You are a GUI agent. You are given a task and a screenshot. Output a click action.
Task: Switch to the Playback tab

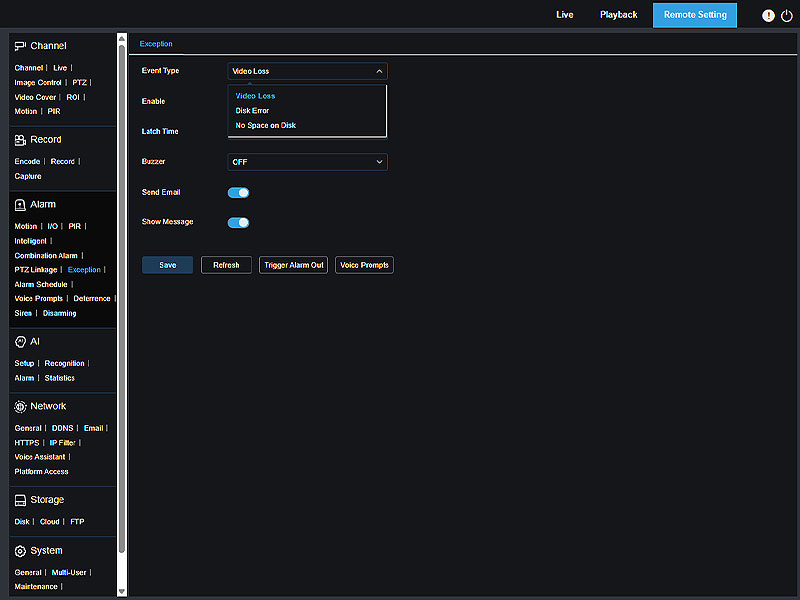coord(618,15)
